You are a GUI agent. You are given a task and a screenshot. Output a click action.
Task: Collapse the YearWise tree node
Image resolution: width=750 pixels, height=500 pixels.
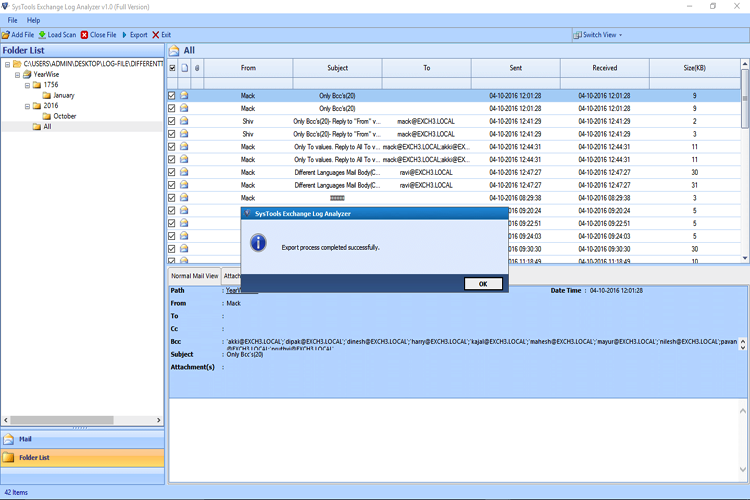17,75
